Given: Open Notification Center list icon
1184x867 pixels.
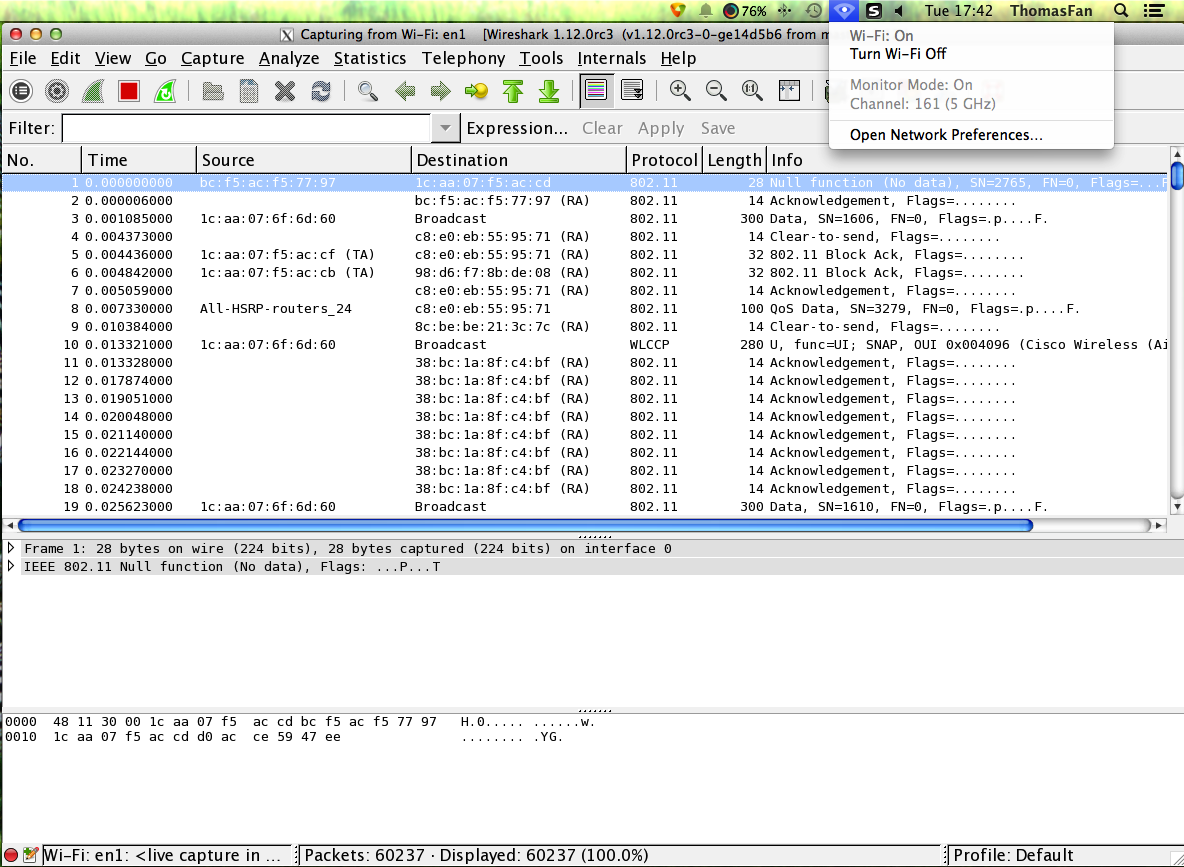Looking at the screenshot, I should (1154, 11).
